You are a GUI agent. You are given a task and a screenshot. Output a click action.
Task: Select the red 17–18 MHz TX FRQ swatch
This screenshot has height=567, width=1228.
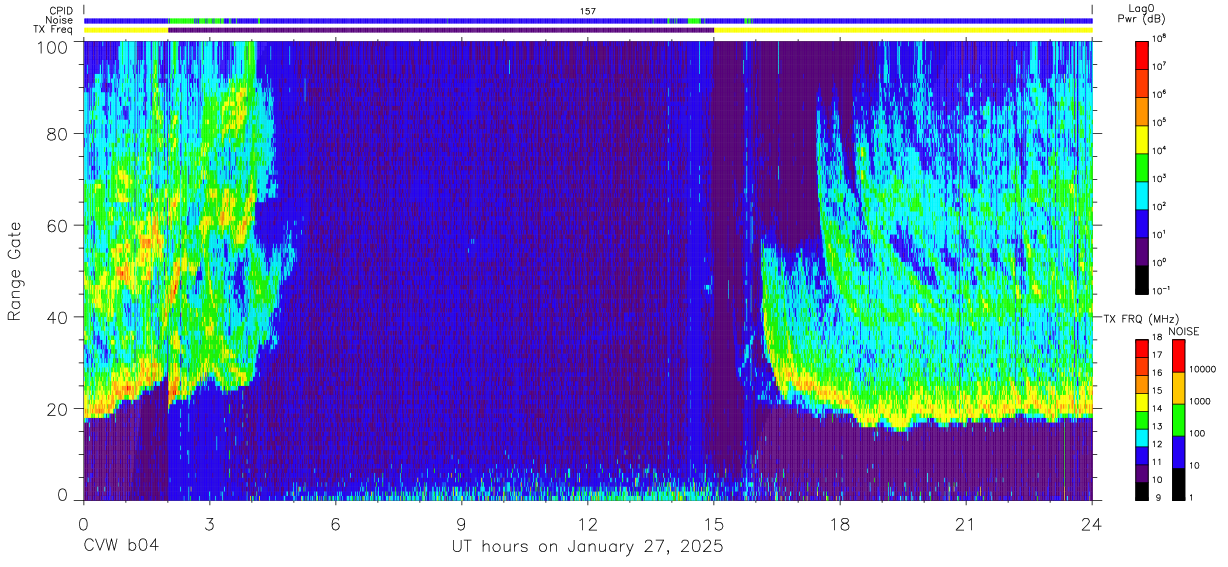1143,348
